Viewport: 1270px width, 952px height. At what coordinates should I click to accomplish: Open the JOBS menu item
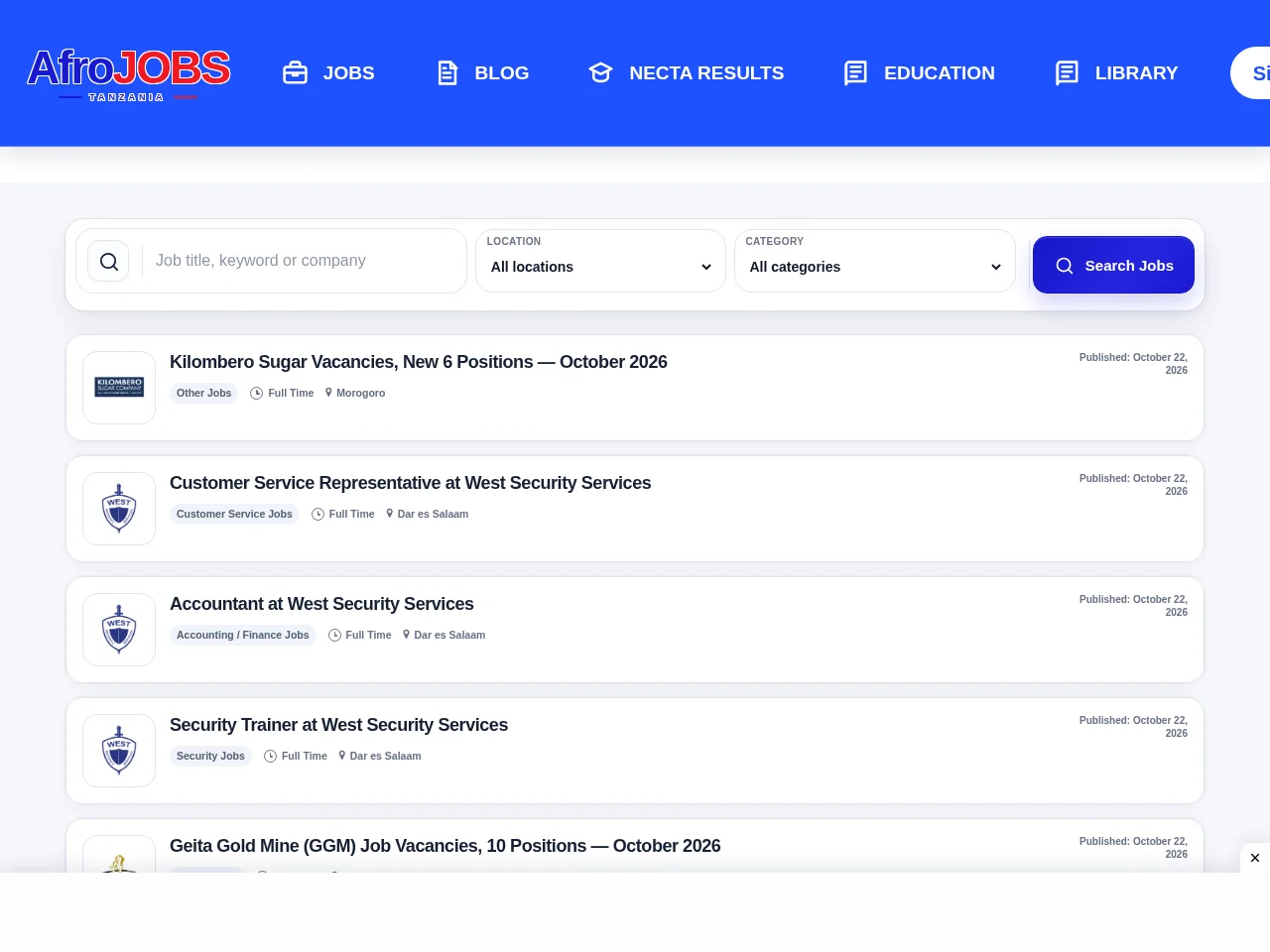(x=348, y=73)
